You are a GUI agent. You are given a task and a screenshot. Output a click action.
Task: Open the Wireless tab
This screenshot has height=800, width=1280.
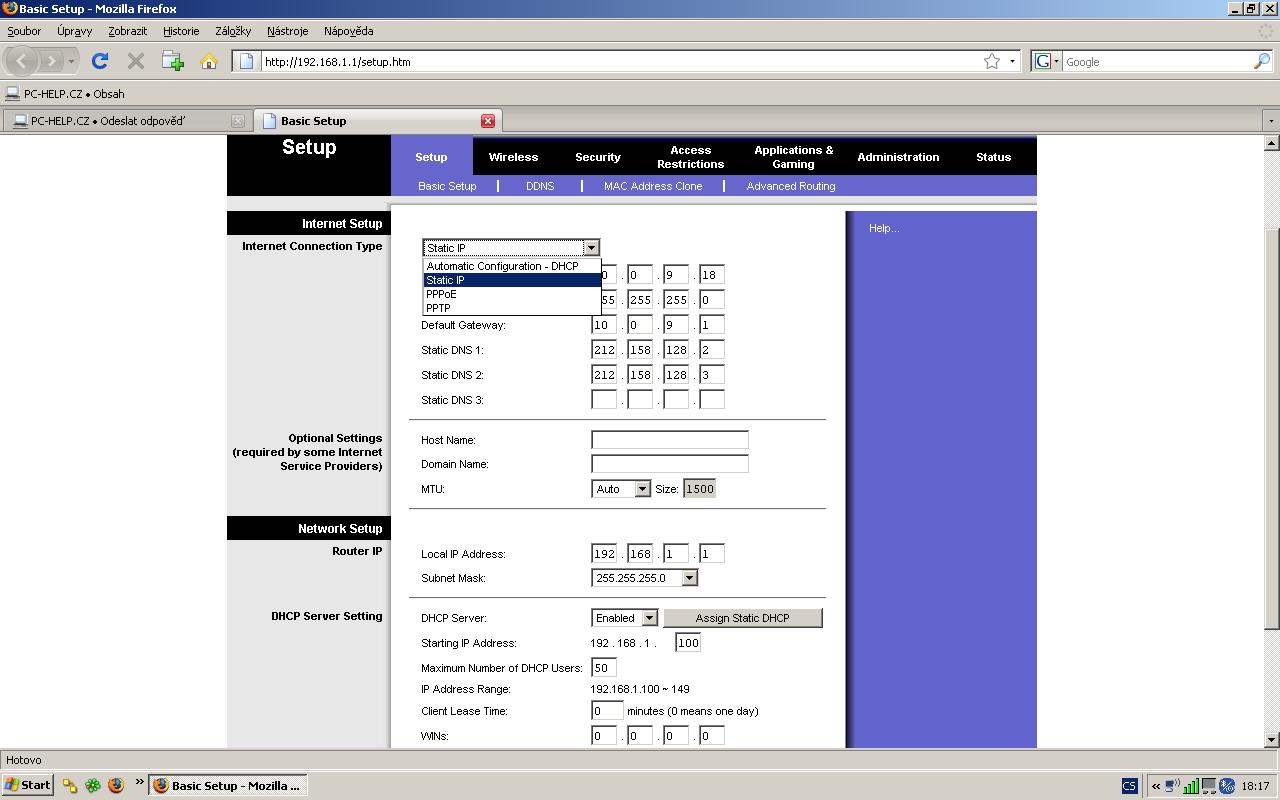(x=513, y=157)
